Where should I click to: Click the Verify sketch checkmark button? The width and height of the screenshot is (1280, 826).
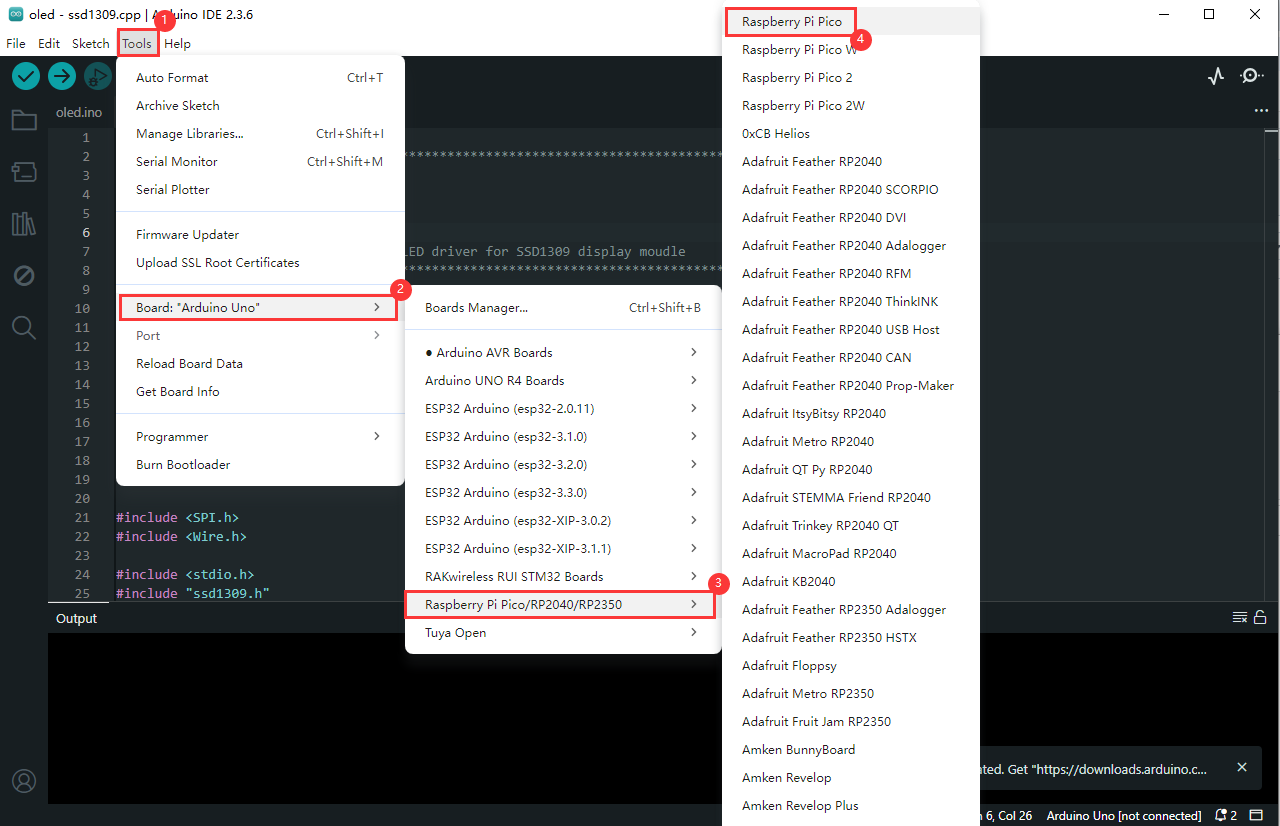click(26, 76)
